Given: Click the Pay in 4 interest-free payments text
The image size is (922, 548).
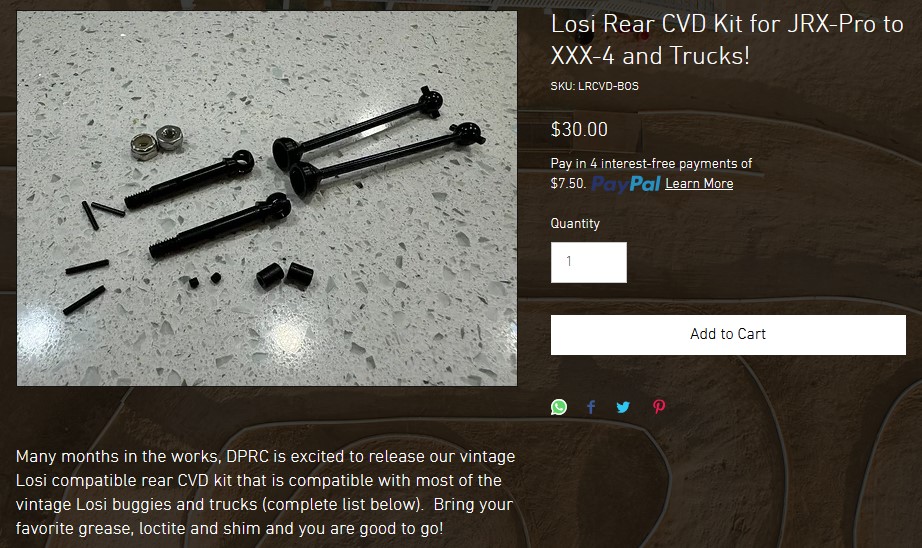Looking at the screenshot, I should click(x=651, y=163).
